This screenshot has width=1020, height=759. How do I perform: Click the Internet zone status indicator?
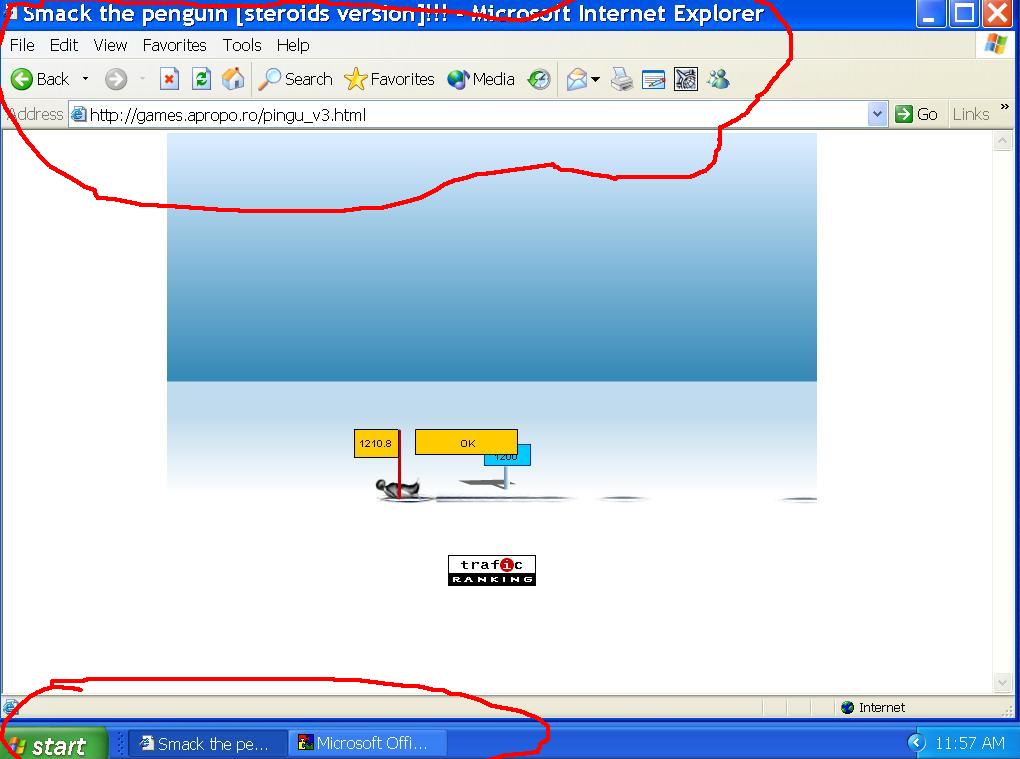coord(874,708)
